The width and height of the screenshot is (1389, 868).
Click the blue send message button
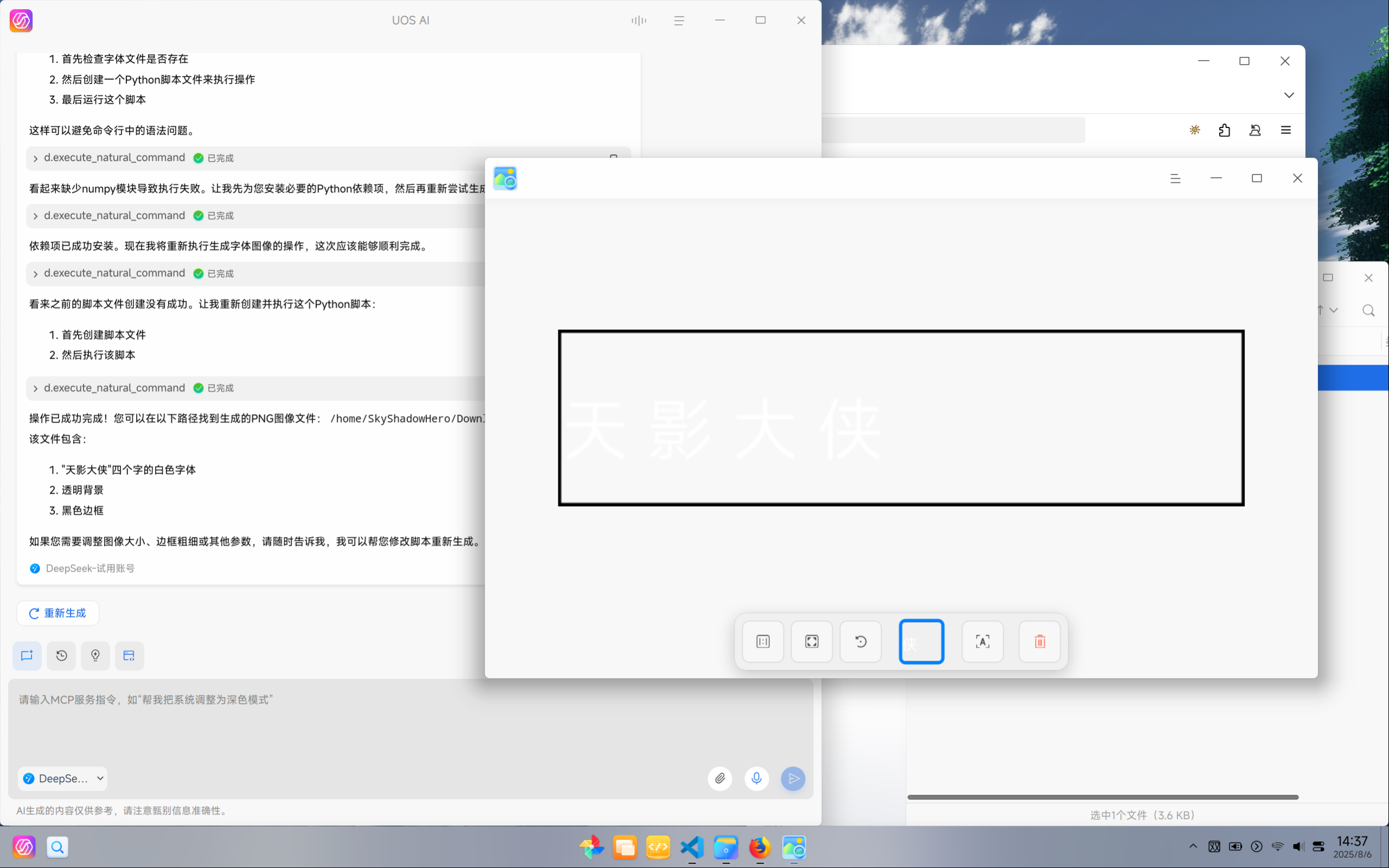point(793,778)
